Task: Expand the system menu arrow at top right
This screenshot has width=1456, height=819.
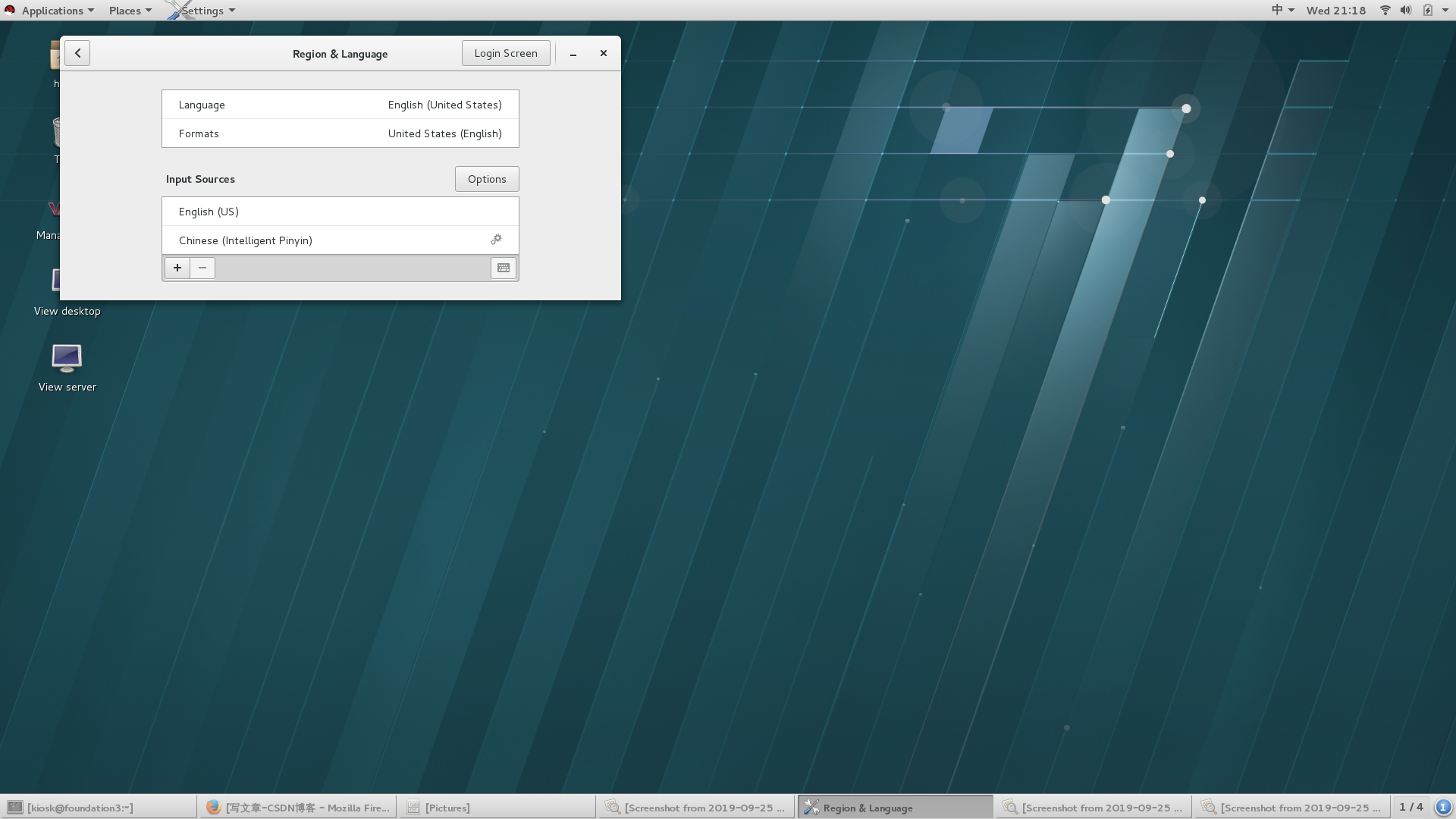Action: [x=1445, y=10]
